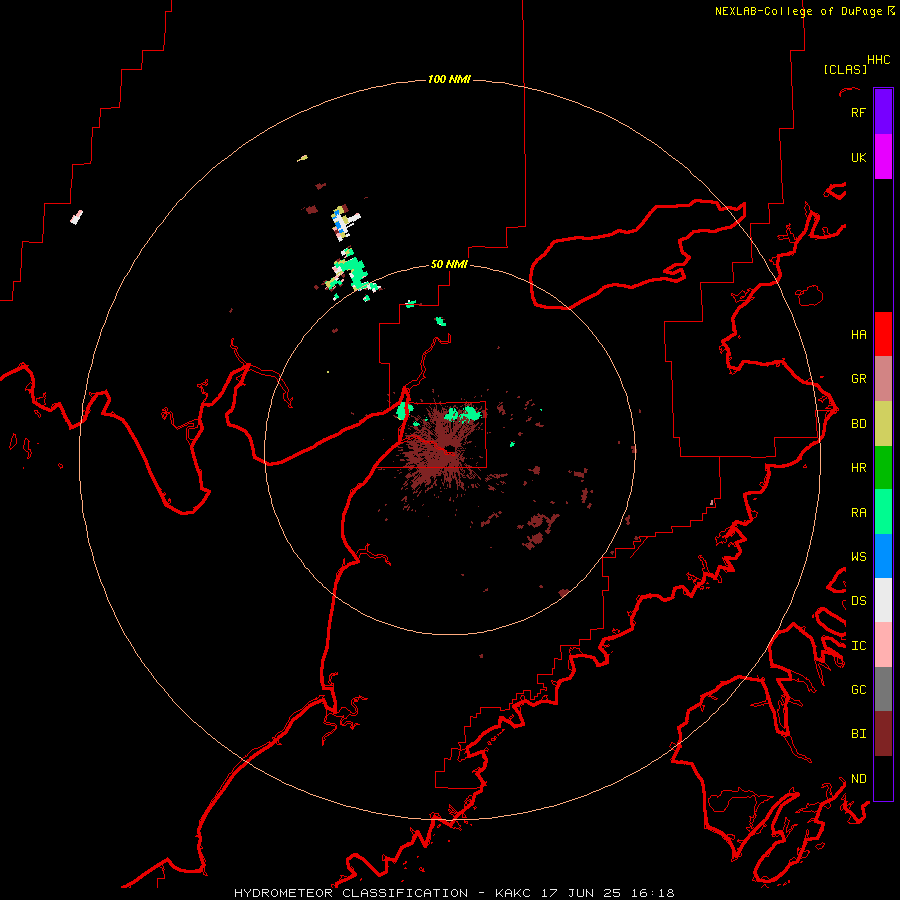
Task: Click the blue WS legend color swatch
Action: [x=883, y=556]
